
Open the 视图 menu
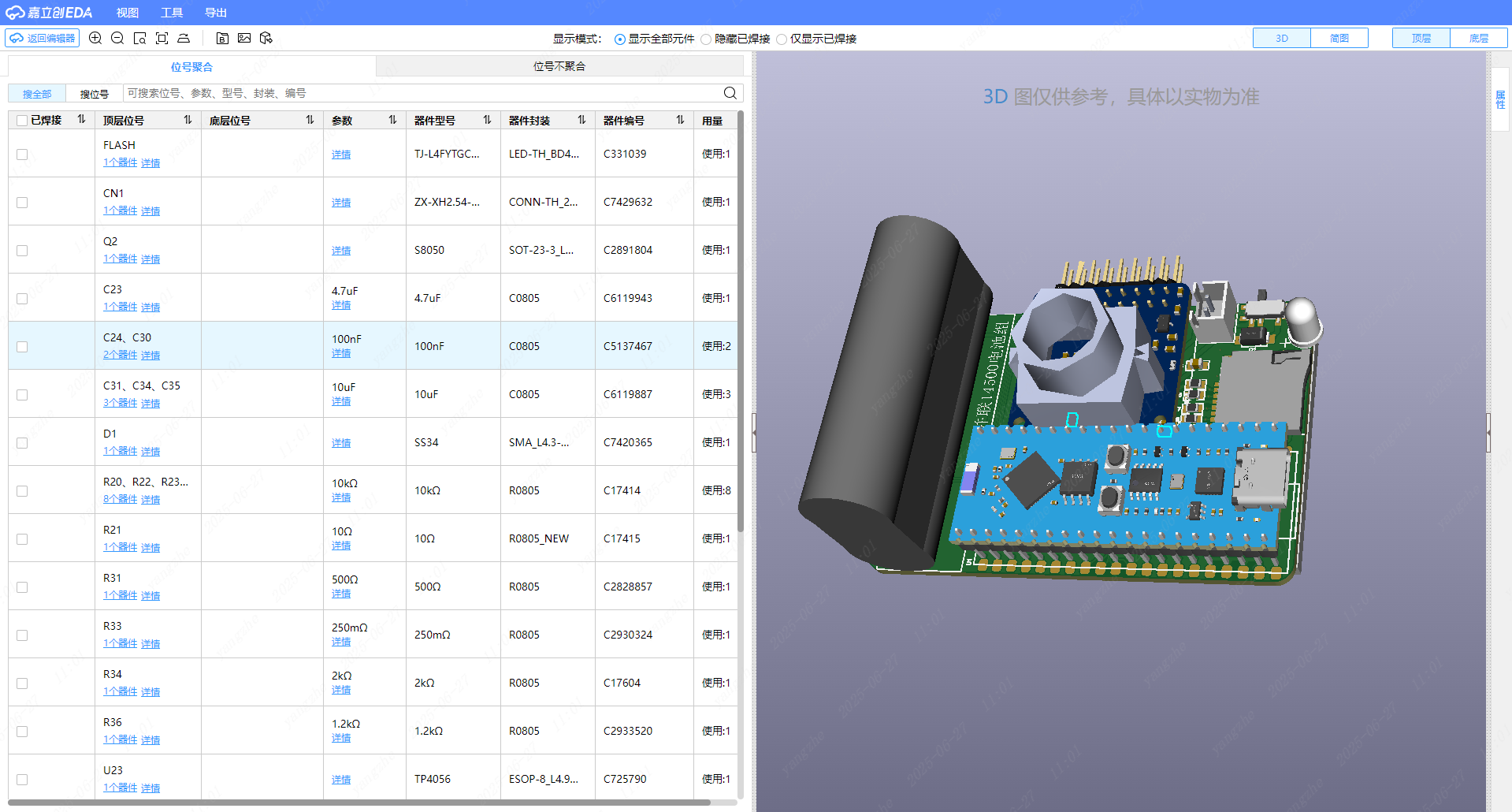tap(128, 13)
